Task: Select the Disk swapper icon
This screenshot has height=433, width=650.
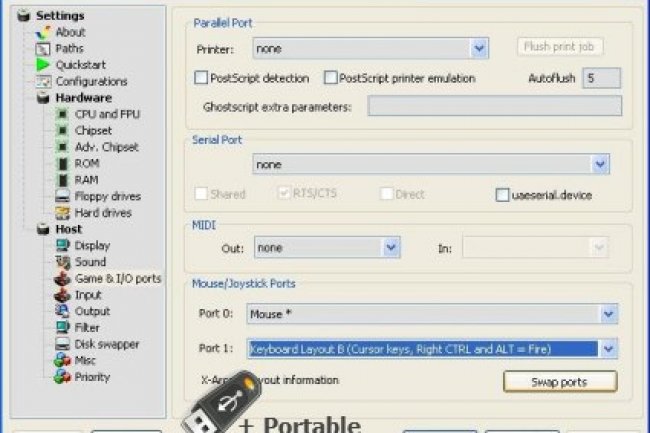Action: pyautogui.click(x=63, y=344)
